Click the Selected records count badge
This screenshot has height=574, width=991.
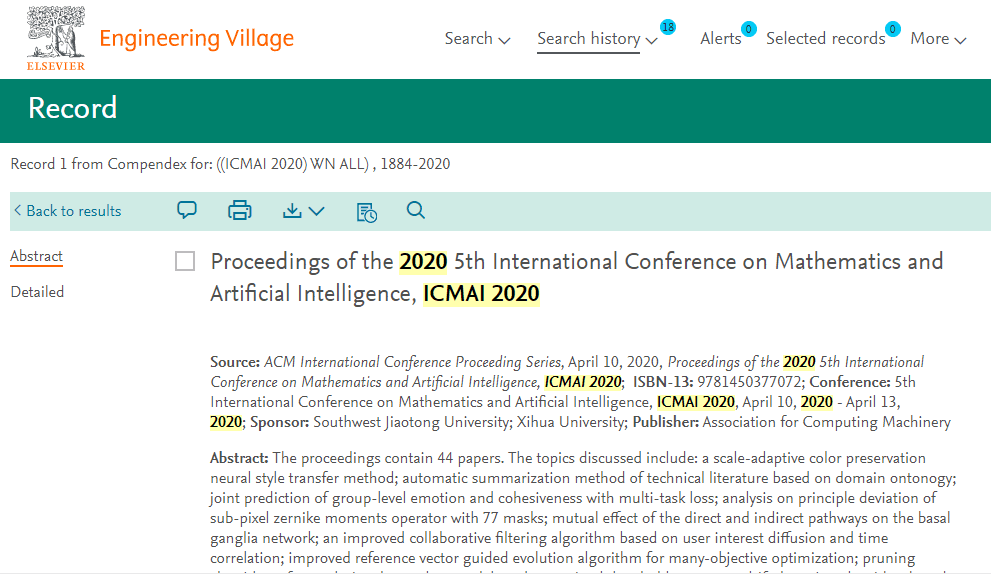tap(892, 29)
